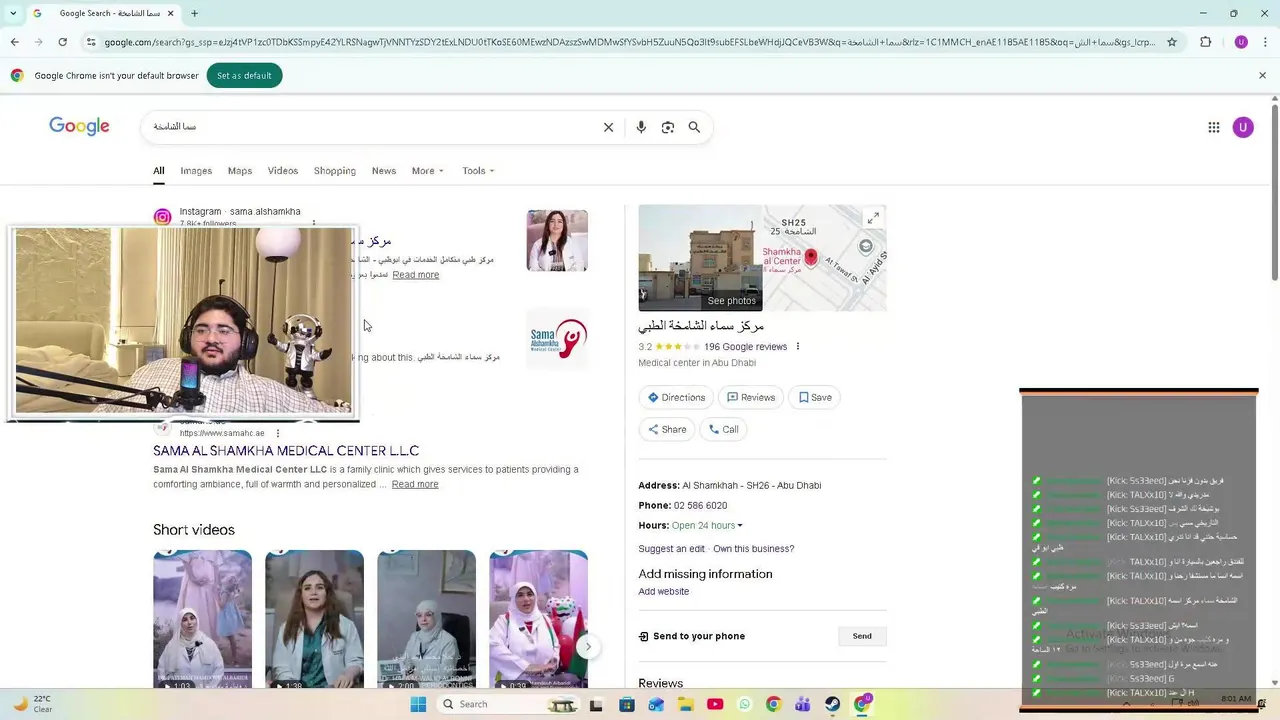Open the Chrome profile avatar in the toolbar
This screenshot has height=720, width=1280.
(1241, 42)
